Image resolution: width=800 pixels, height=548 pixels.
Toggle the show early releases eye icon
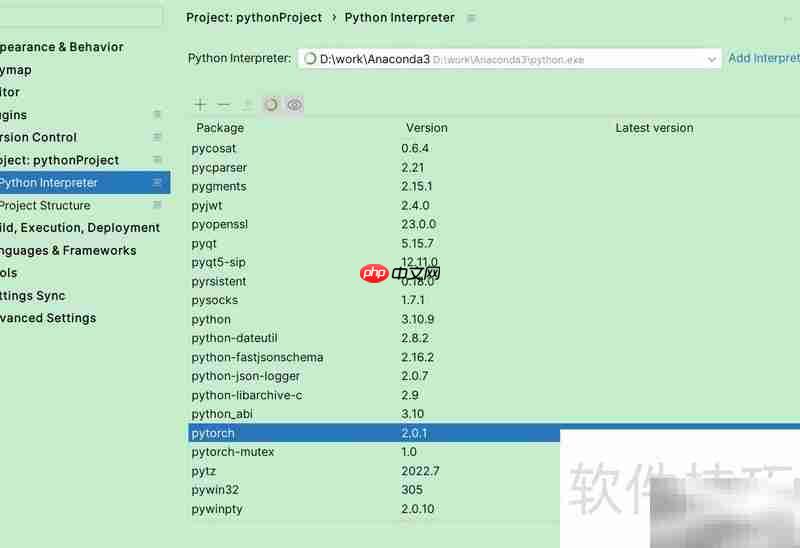tap(294, 105)
